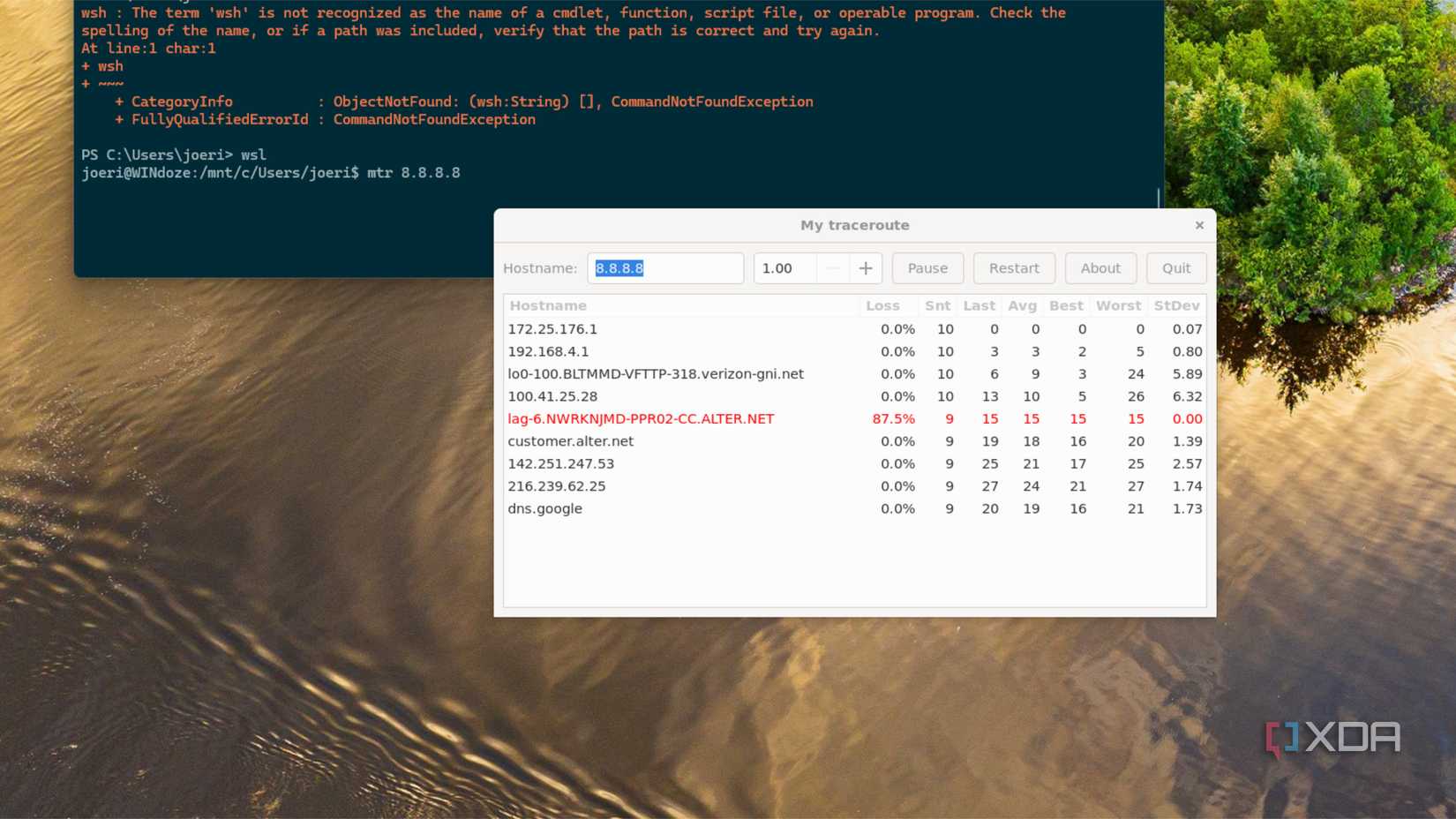Screen dimensions: 1456x819
Task: Select the 192.168.4.1 hop row
Action: [x=854, y=351]
